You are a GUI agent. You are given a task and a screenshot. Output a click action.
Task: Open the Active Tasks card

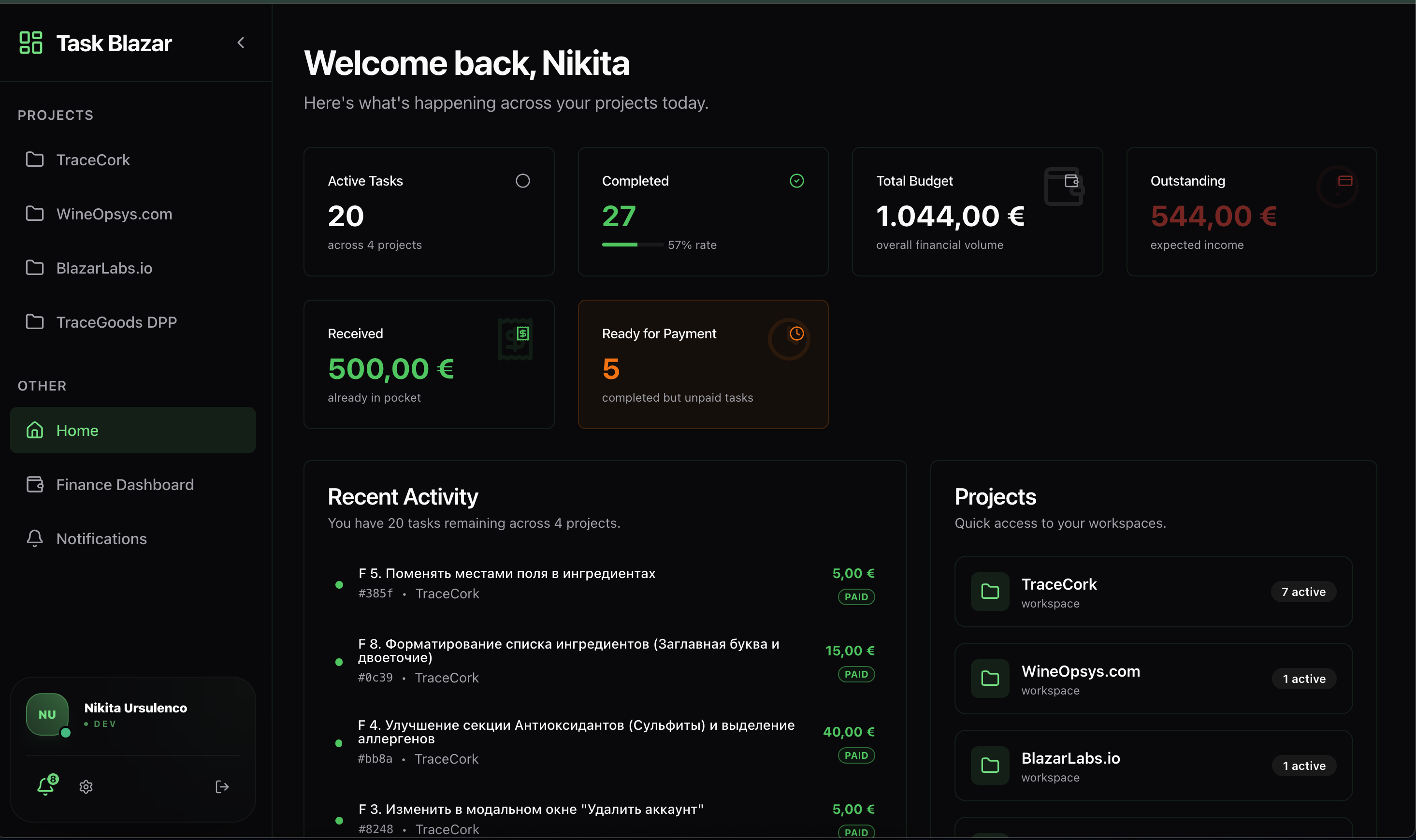429,212
